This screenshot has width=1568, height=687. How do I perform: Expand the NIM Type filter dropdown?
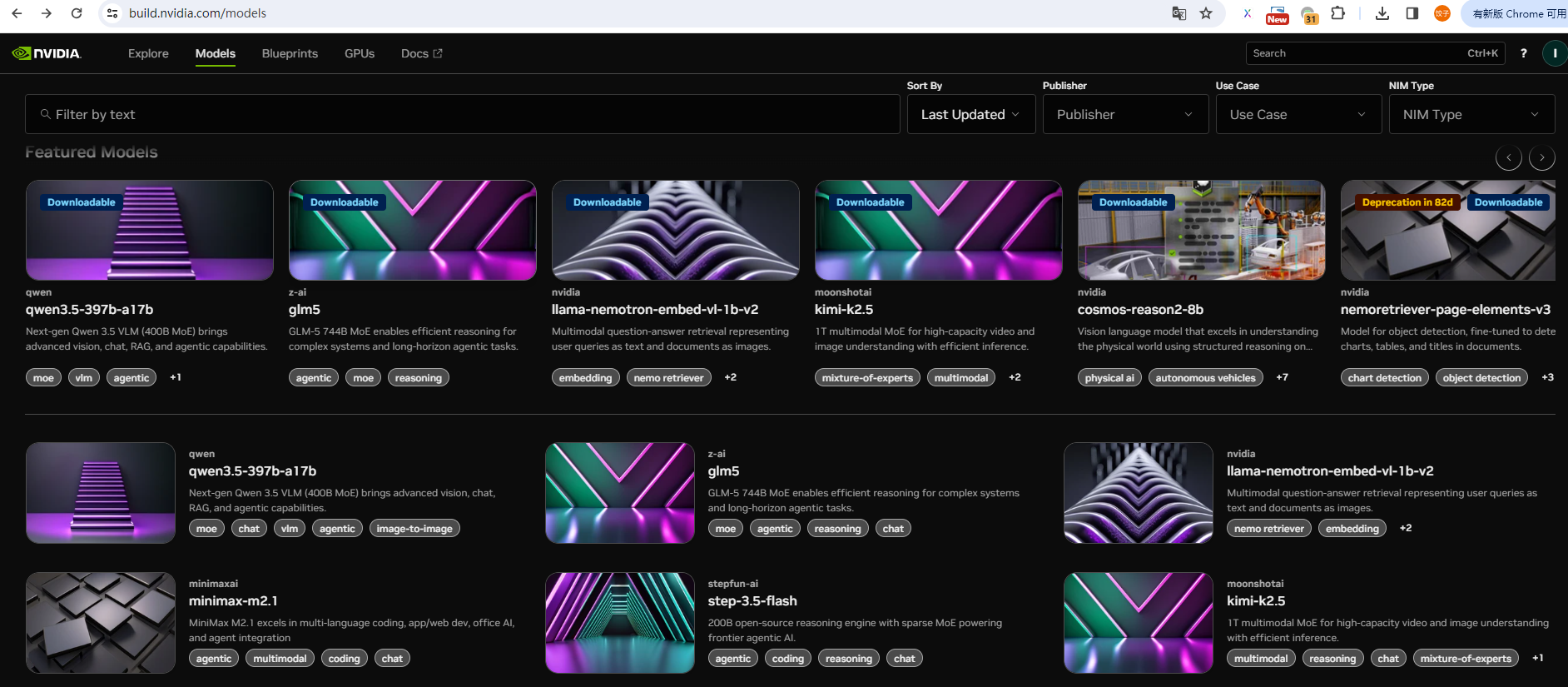[x=1471, y=114]
